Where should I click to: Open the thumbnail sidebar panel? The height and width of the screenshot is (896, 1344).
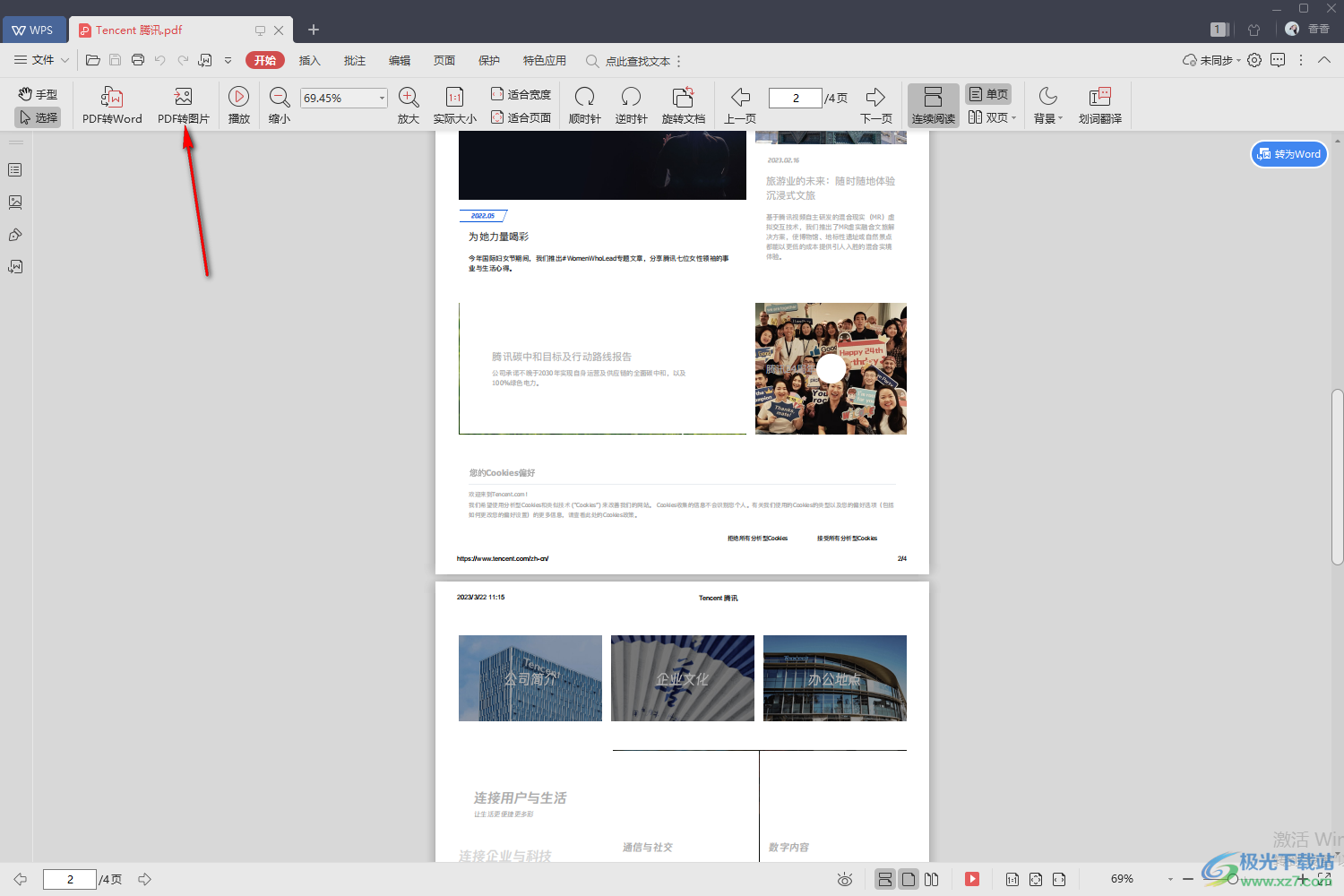coord(15,202)
